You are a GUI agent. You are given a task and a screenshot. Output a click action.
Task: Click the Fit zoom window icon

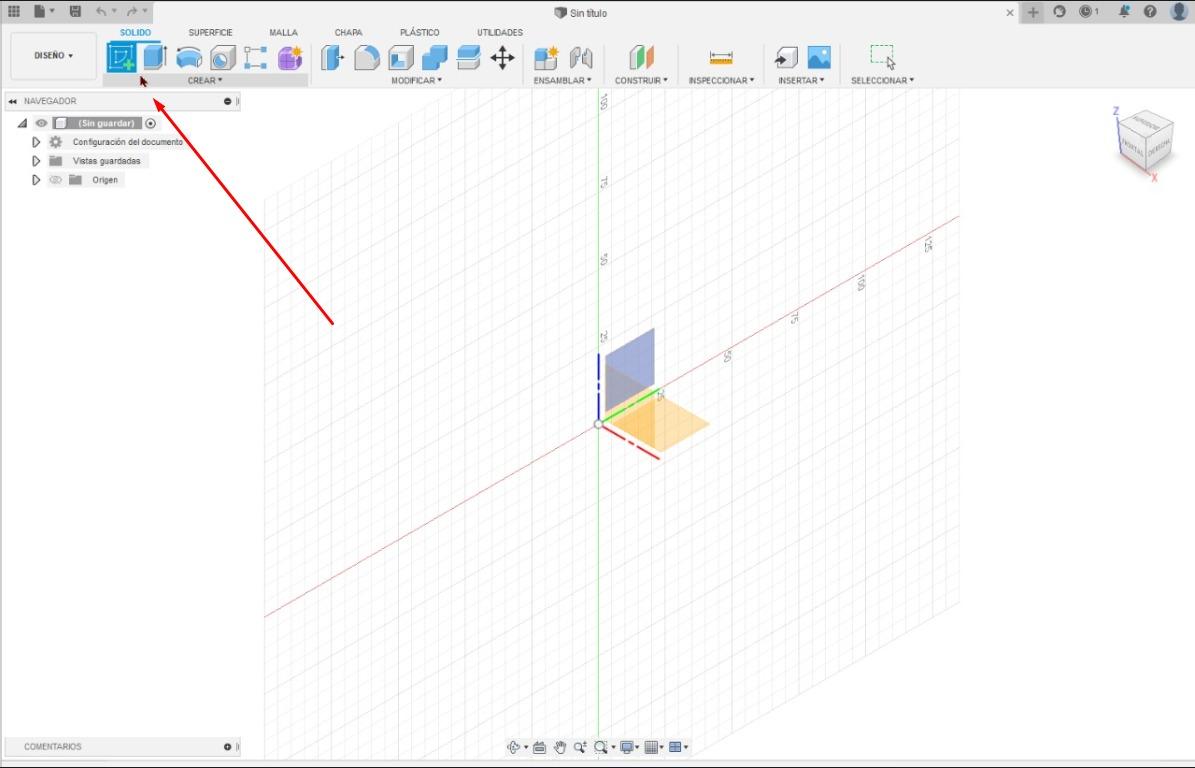pyautogui.click(x=601, y=747)
